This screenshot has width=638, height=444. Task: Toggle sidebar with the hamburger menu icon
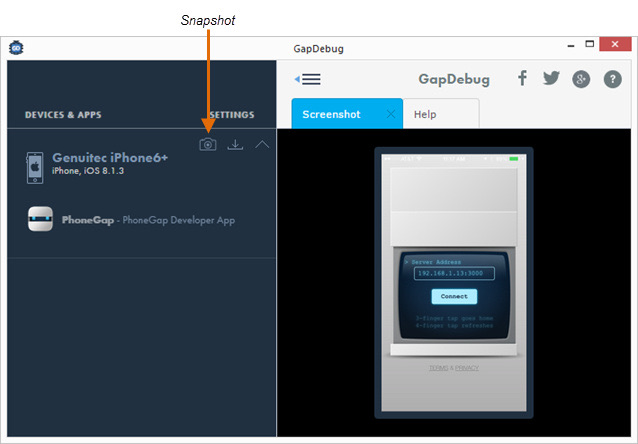(x=308, y=79)
